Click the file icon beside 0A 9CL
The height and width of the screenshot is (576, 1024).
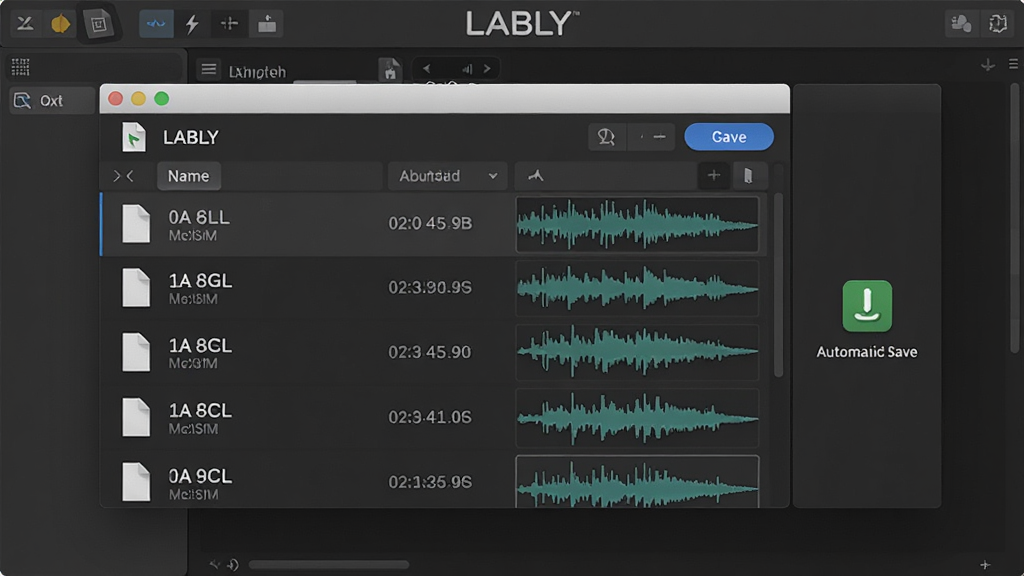click(x=136, y=482)
